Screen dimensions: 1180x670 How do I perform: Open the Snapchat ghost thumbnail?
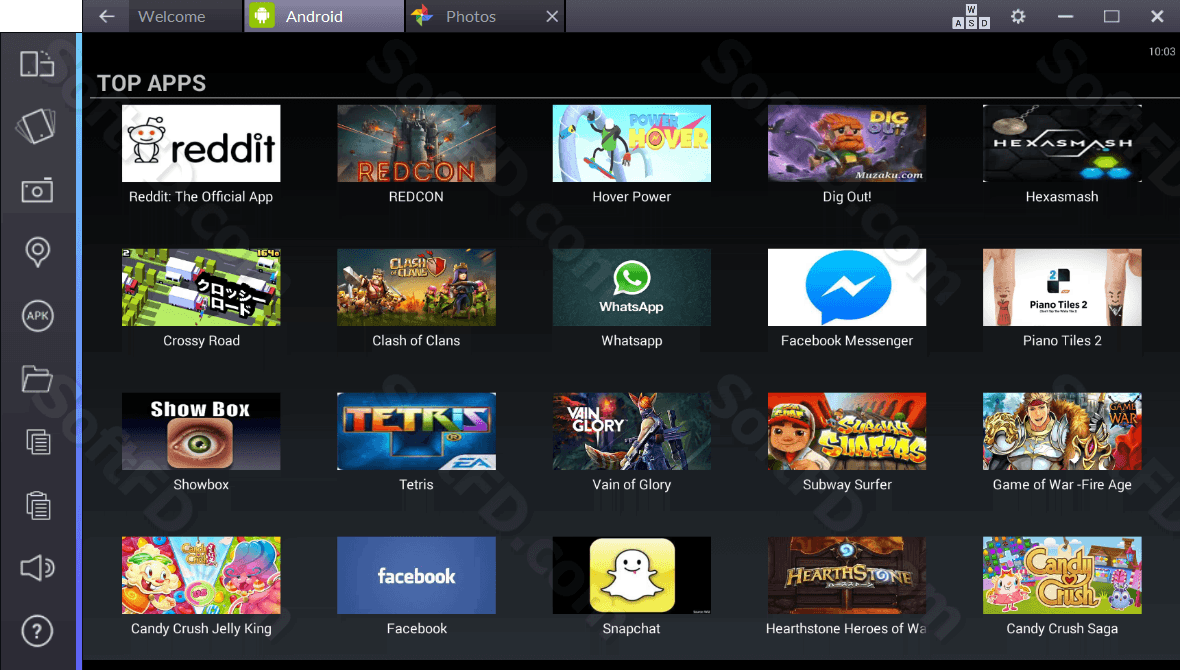(631, 575)
